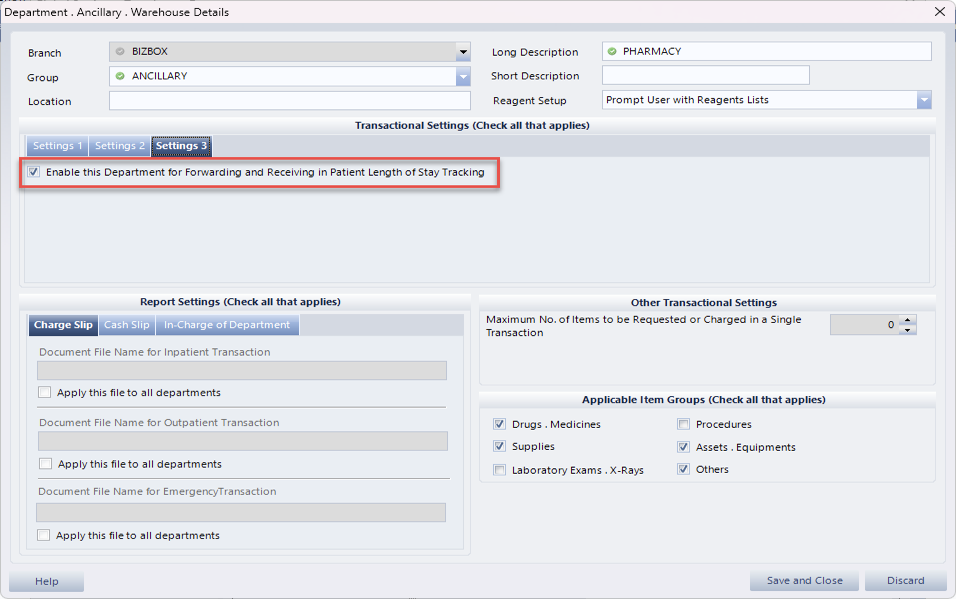
Task: Open the Reagent Setup dropdown
Action: pos(924,100)
